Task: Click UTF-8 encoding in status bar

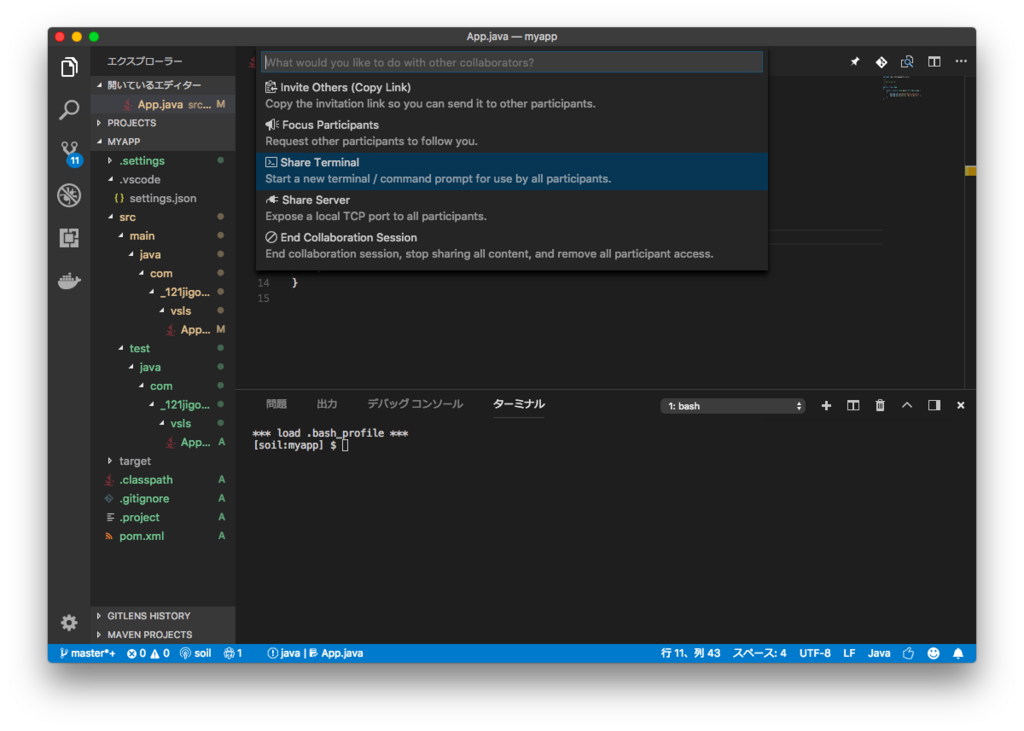Action: (x=815, y=653)
